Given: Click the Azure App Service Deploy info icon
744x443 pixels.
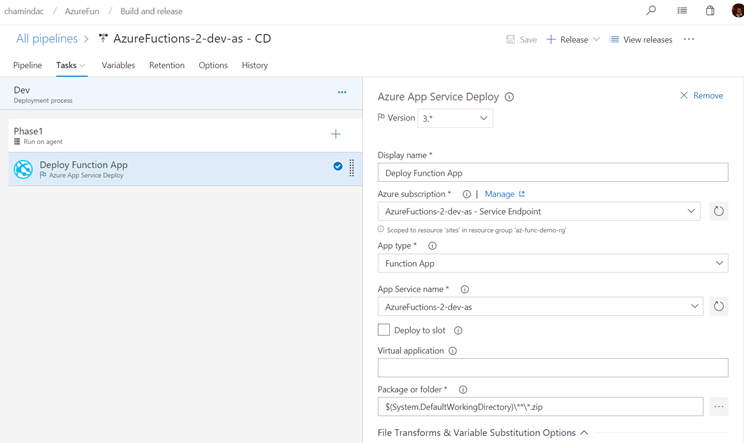Looking at the screenshot, I should point(509,97).
